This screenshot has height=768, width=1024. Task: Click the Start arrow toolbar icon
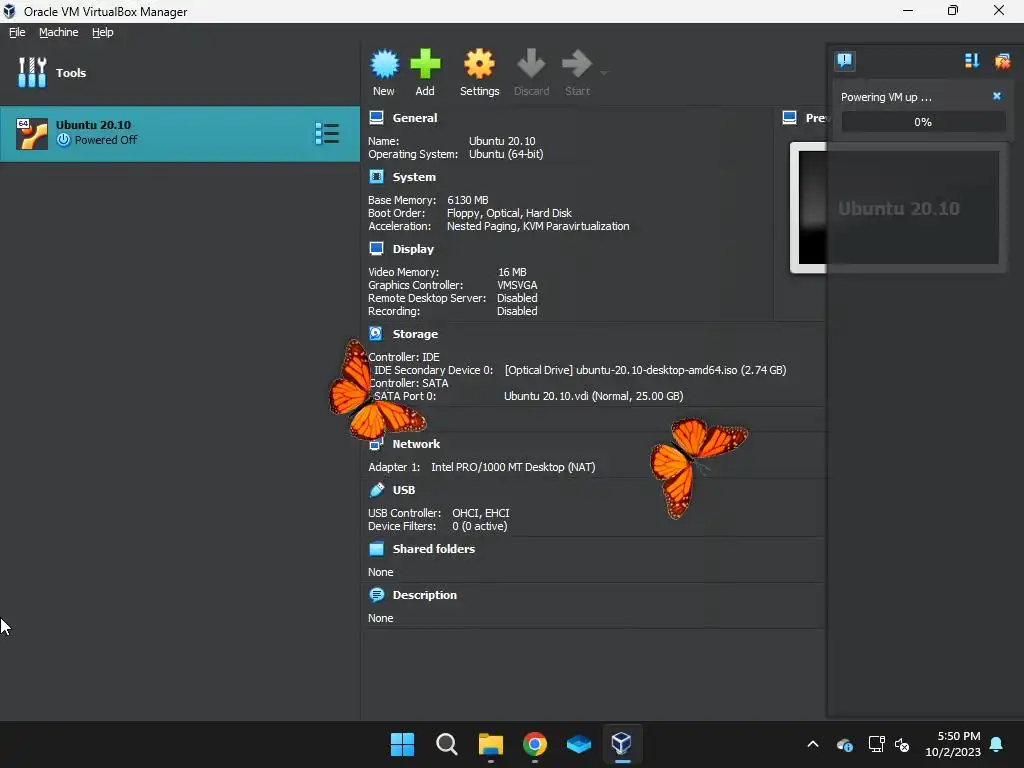tap(577, 64)
